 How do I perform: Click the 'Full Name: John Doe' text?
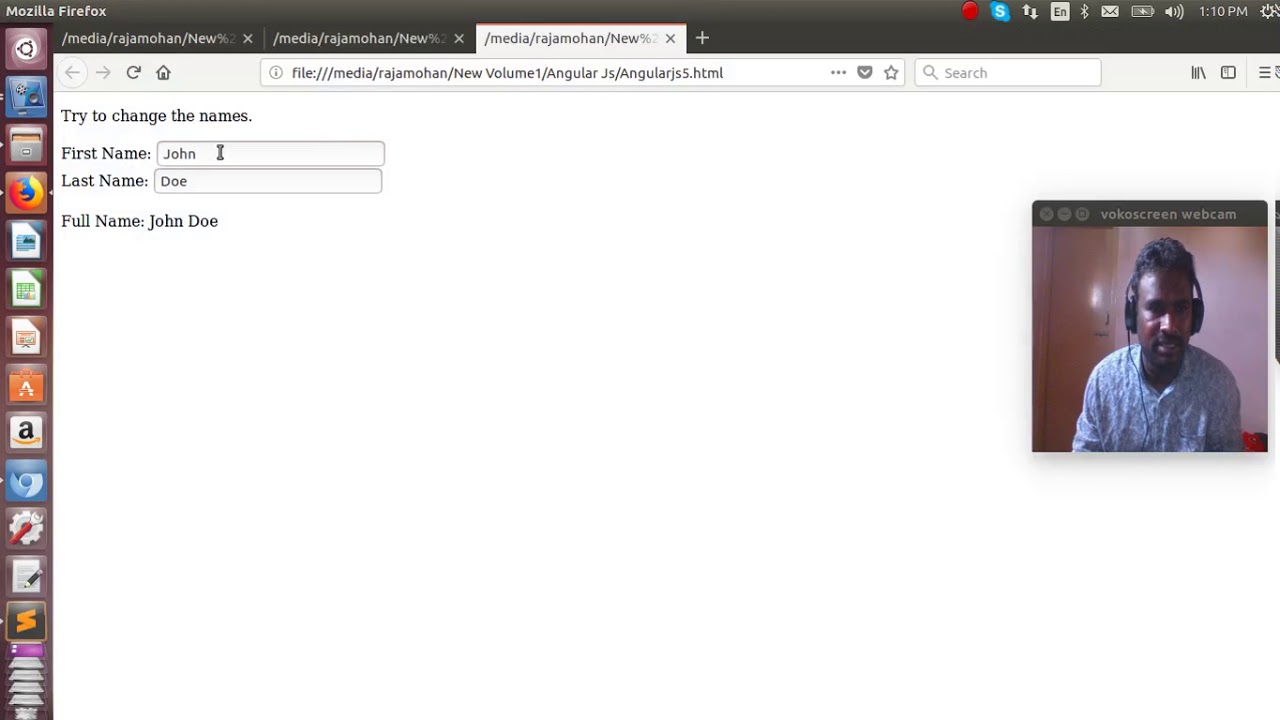coord(139,221)
